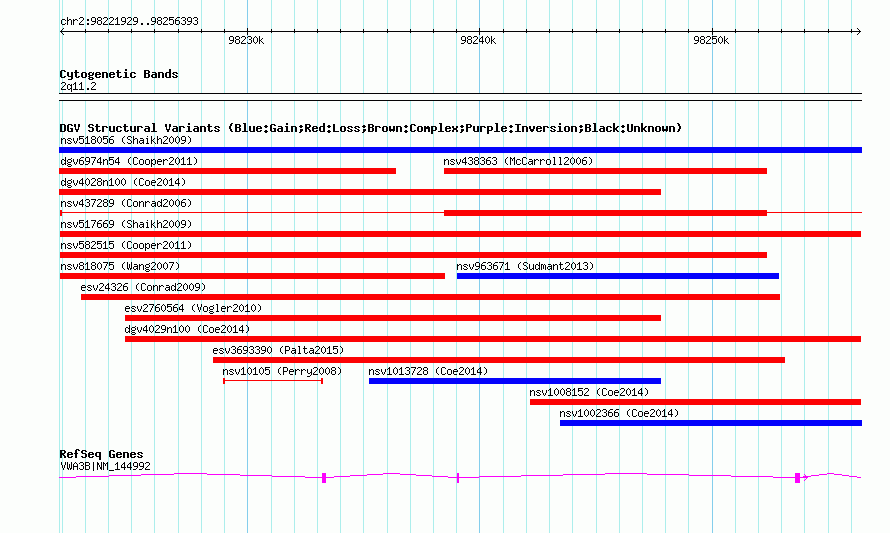The width and height of the screenshot is (890, 533).
Task: Click the nsv963671 blue gain bar
Action: tap(618, 276)
